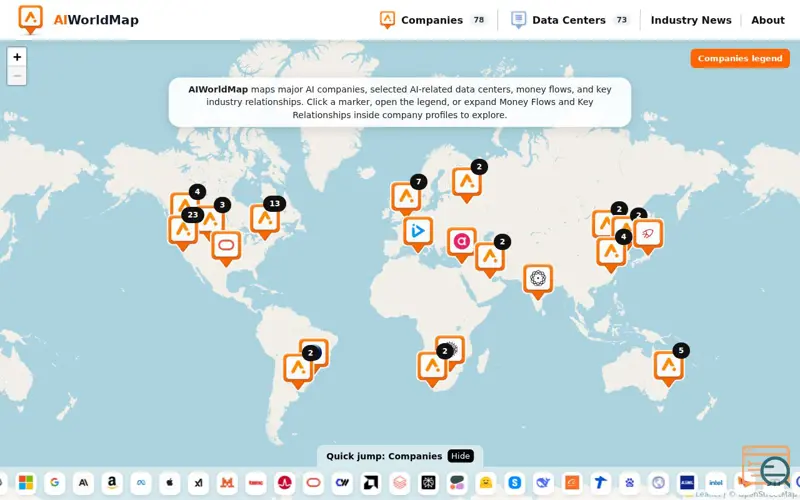Open AMD from the quick jump bar
Viewport: 800px width, 500px height.
pyautogui.click(x=371, y=482)
